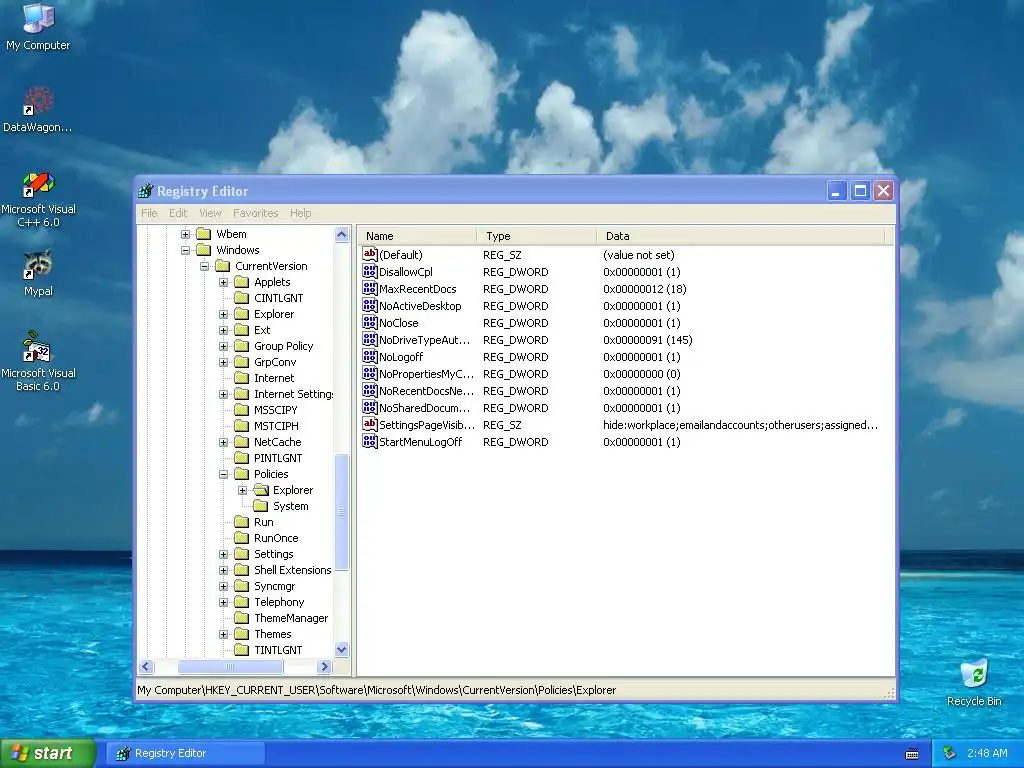Click the Registry Editor title bar icon
The height and width of the screenshot is (768, 1024).
[x=146, y=191]
